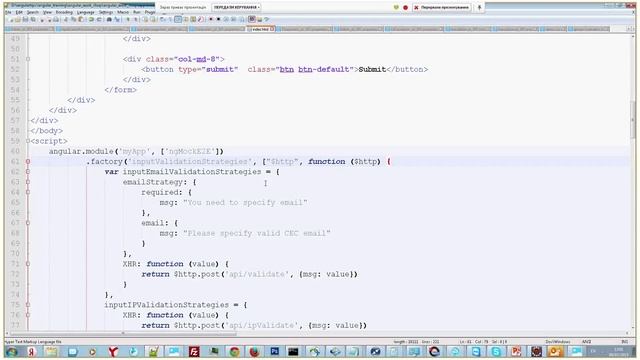Screen dimensions: 640x360
Task: Open the Edit menu
Action: click(x=19, y=12)
